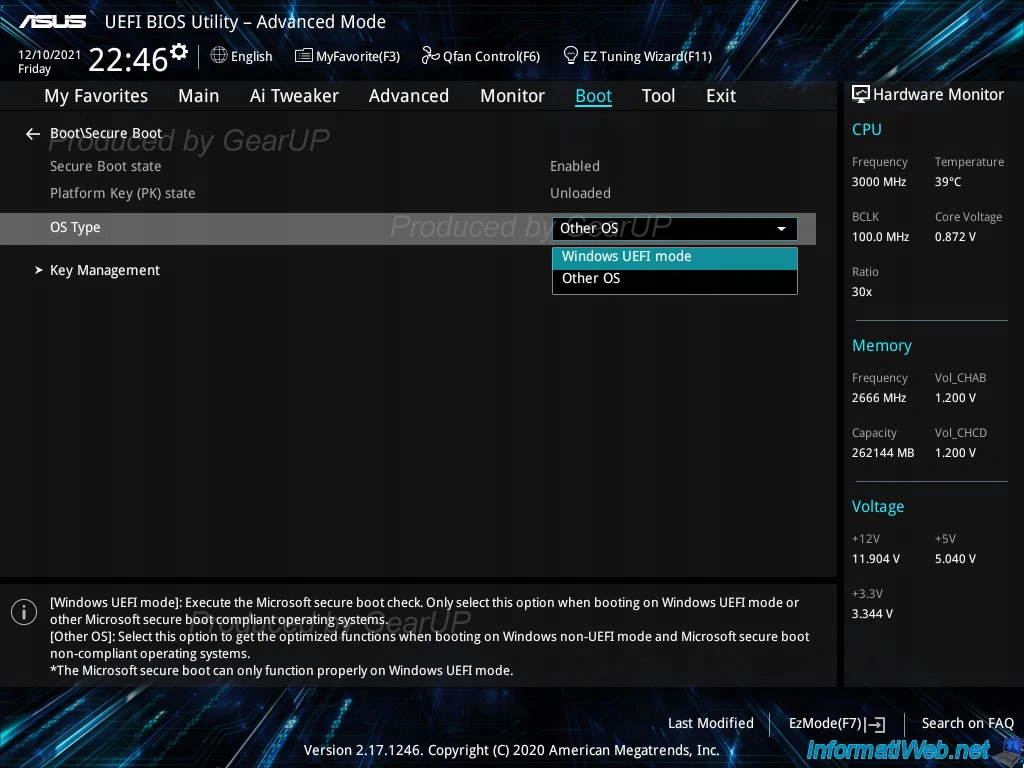Open MyFavorite(F3) menu
1024x768 pixels.
[x=347, y=56]
